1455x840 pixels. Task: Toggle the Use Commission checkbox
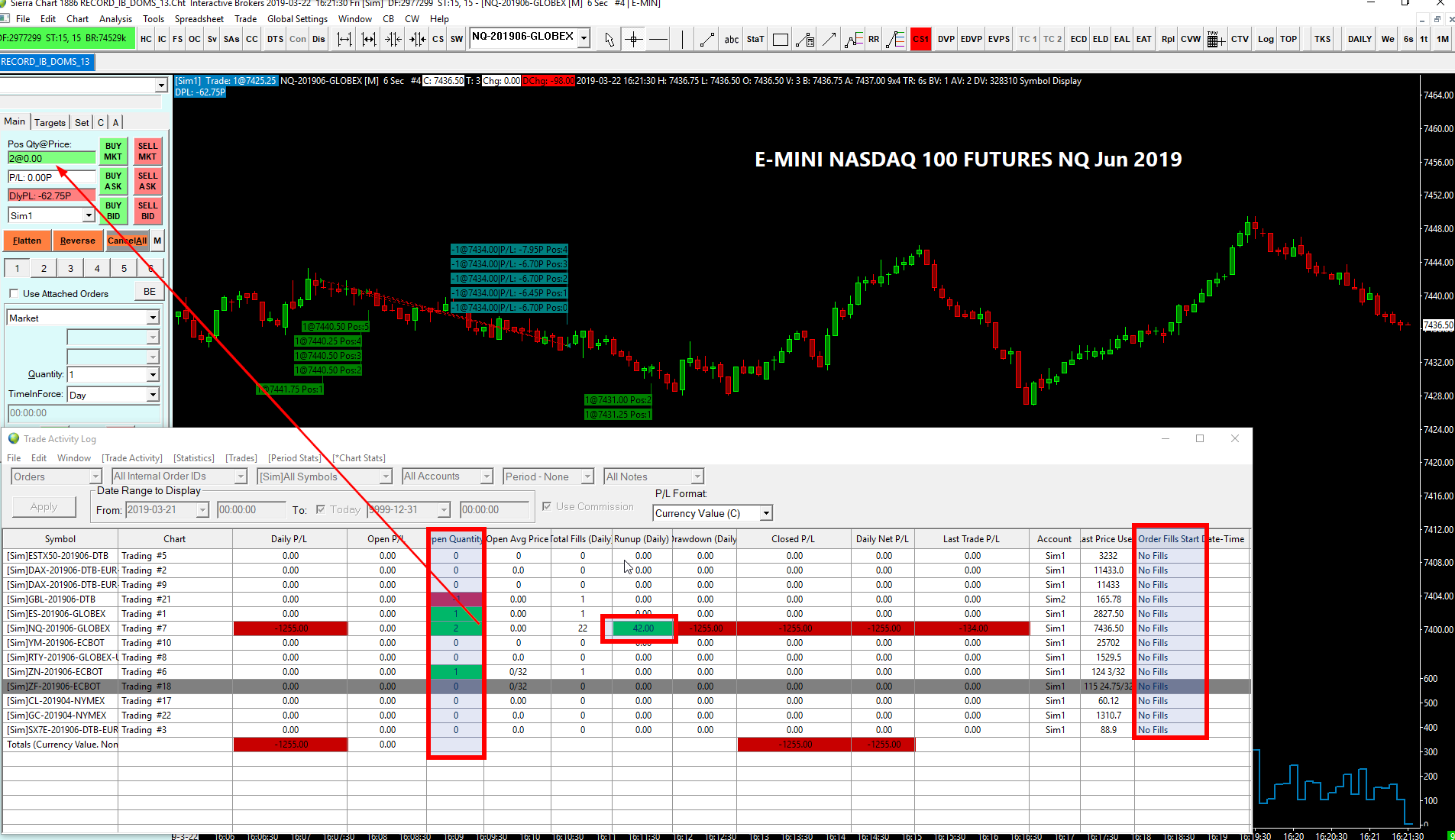[x=547, y=506]
